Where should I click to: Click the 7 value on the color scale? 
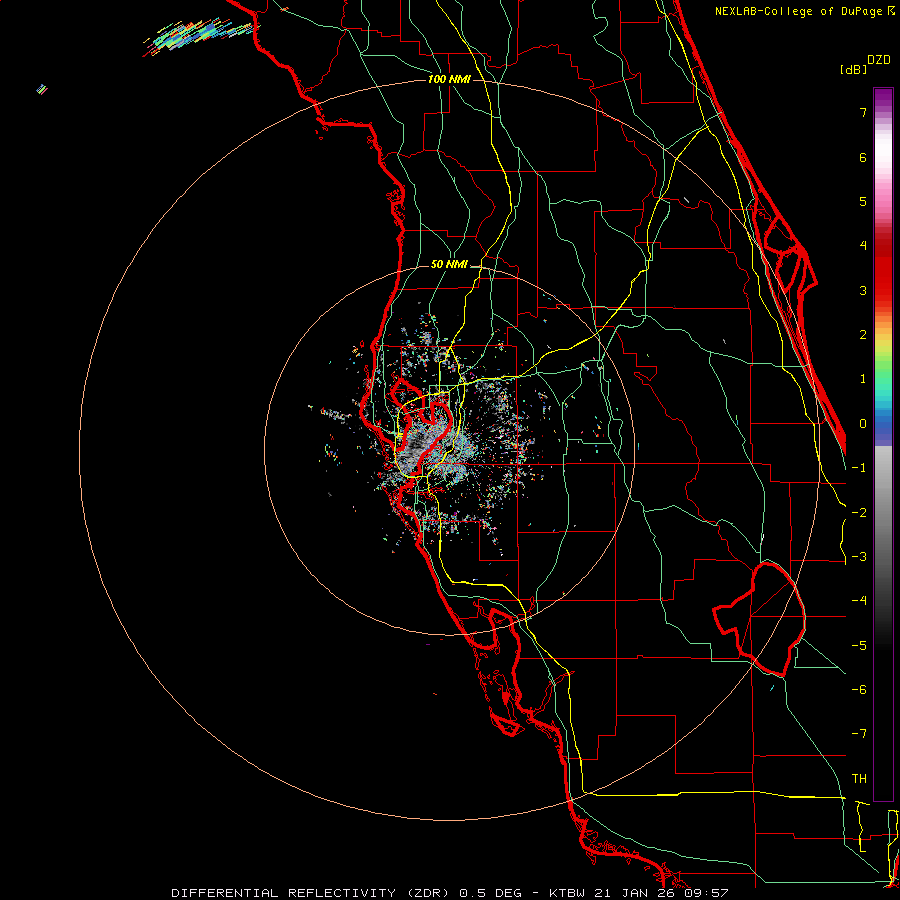pos(863,112)
